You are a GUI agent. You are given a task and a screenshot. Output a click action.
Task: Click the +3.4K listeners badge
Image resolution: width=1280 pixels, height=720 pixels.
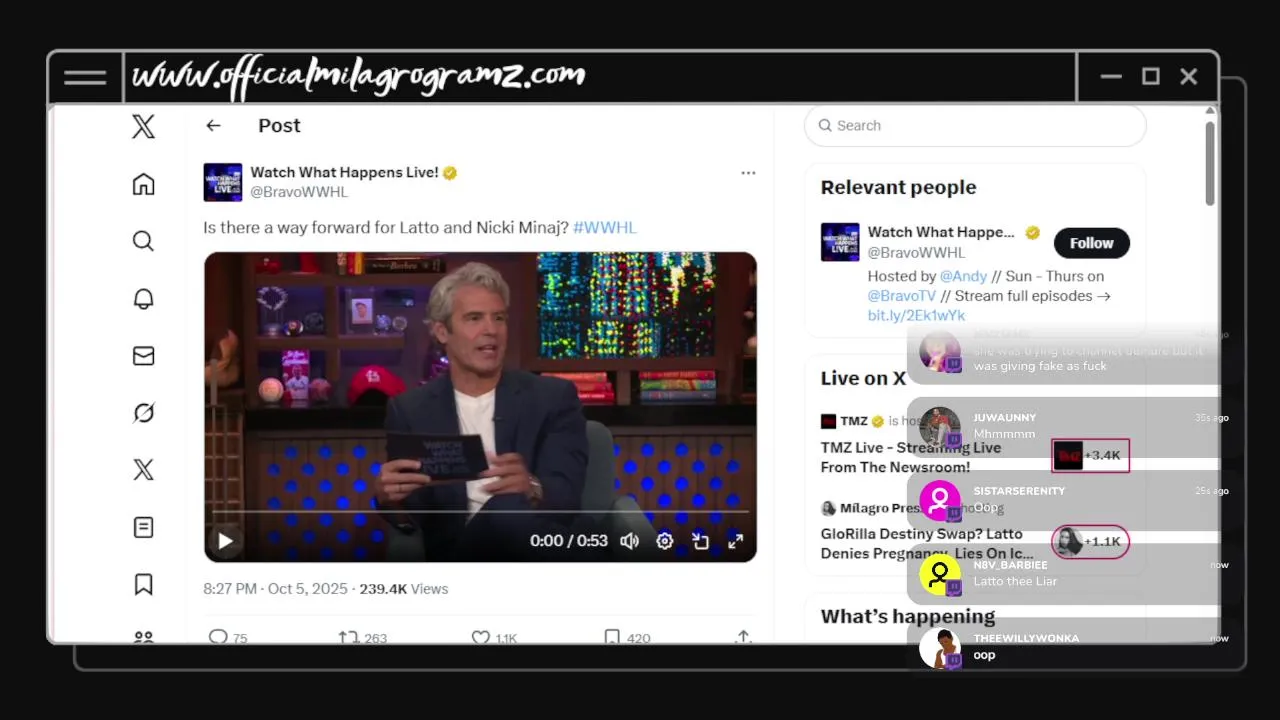coord(1090,455)
